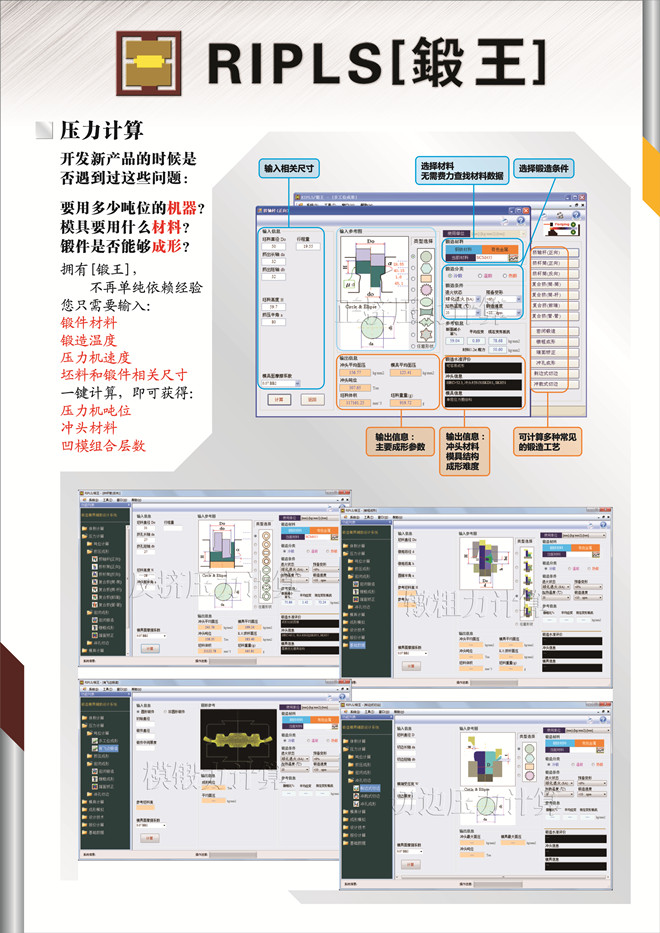The height and width of the screenshot is (933, 660).
Task: Select first ring shape icon in backward-extrusion window
Action: [266, 536]
